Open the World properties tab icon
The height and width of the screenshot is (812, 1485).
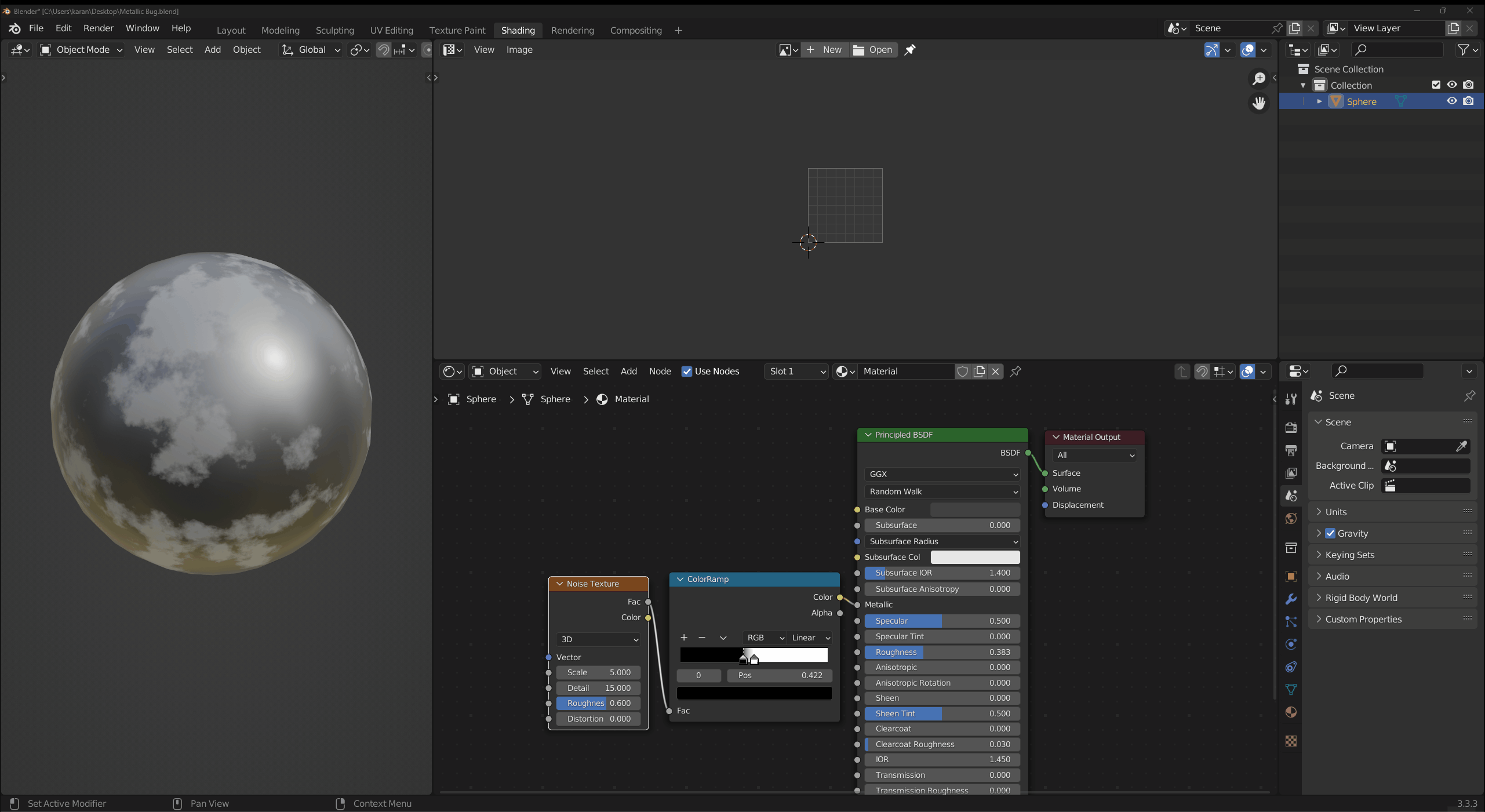point(1290,518)
